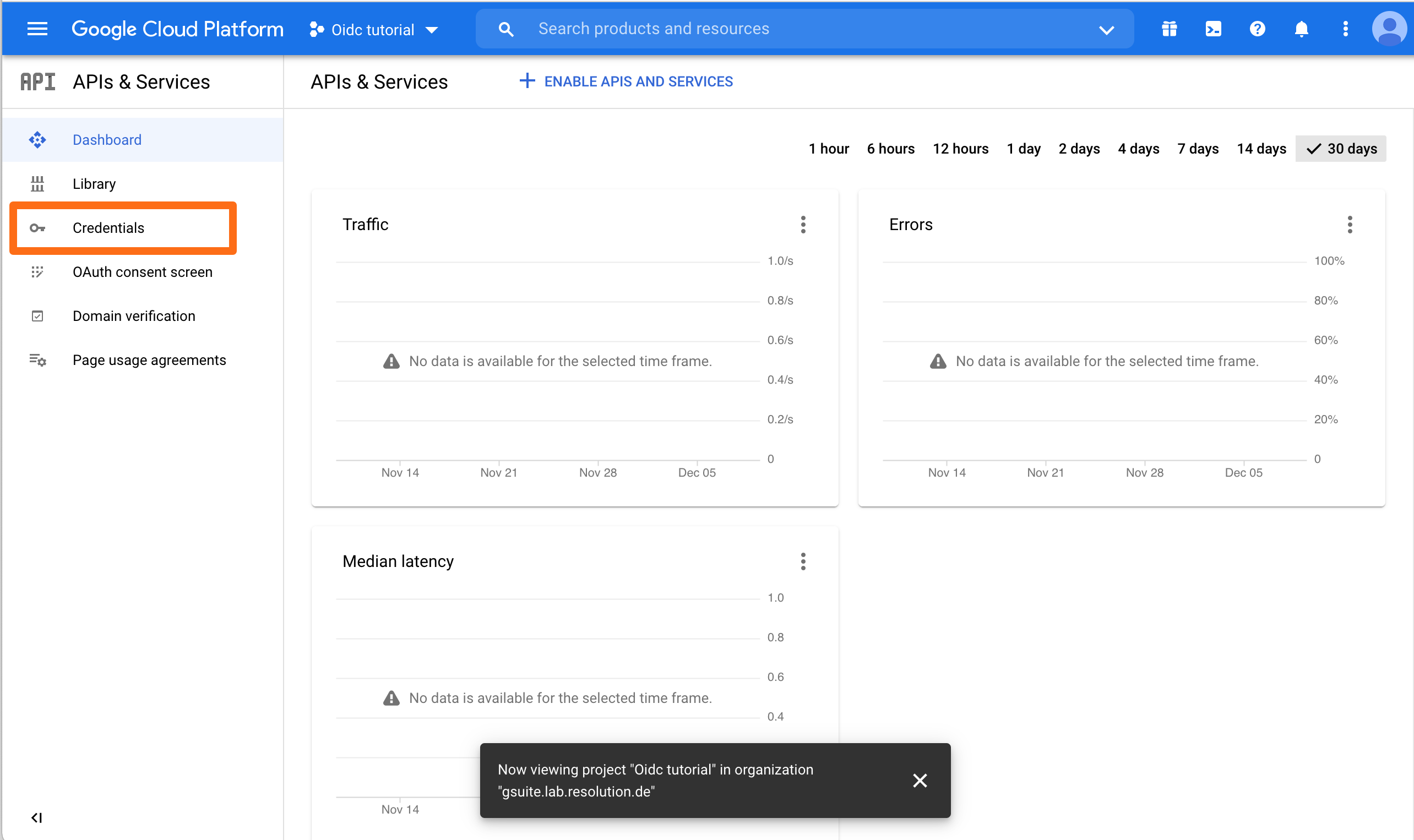Open the notifications bell

click(1301, 29)
